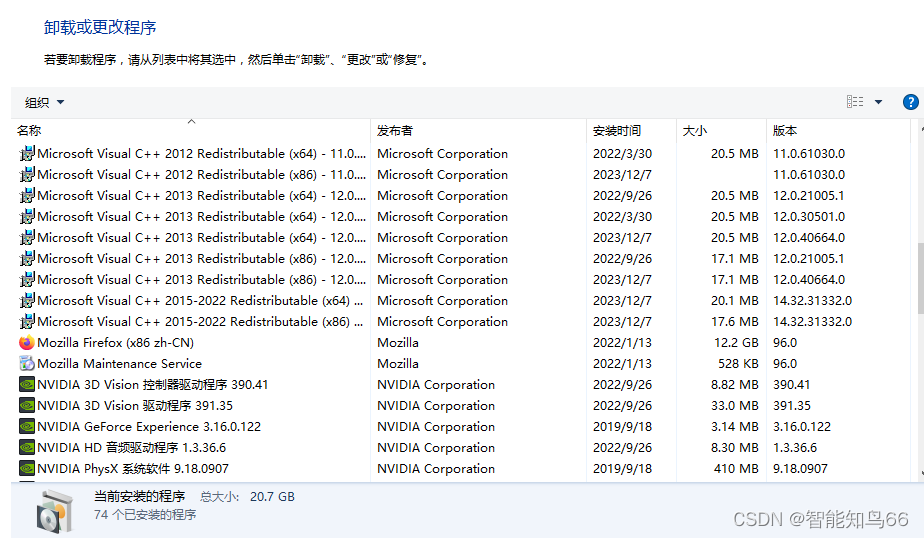This screenshot has height=538, width=924.
Task: Click the 总大小 20.7 GB status text
Action: 248,497
